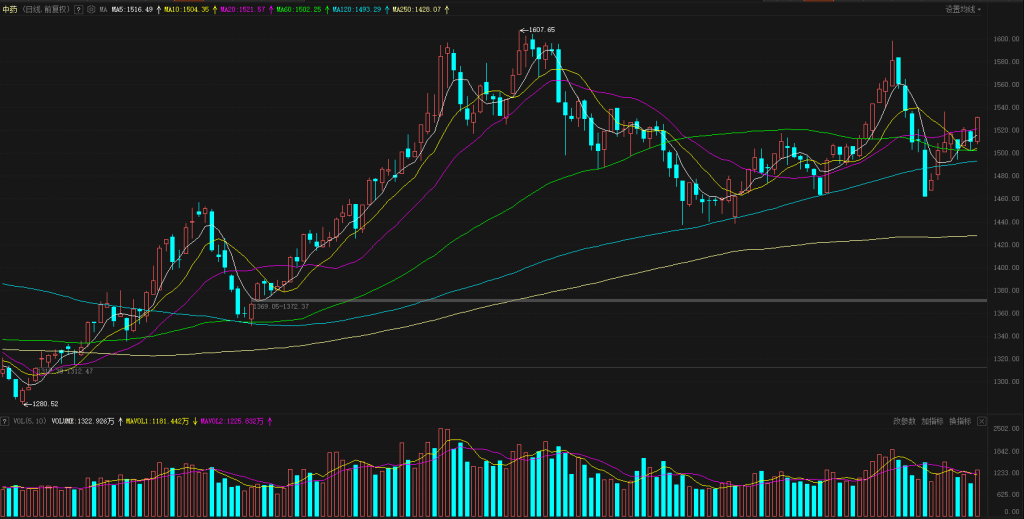Click the MA250 up-arrow icon
This screenshot has height=519, width=1024.
pos(446,9)
